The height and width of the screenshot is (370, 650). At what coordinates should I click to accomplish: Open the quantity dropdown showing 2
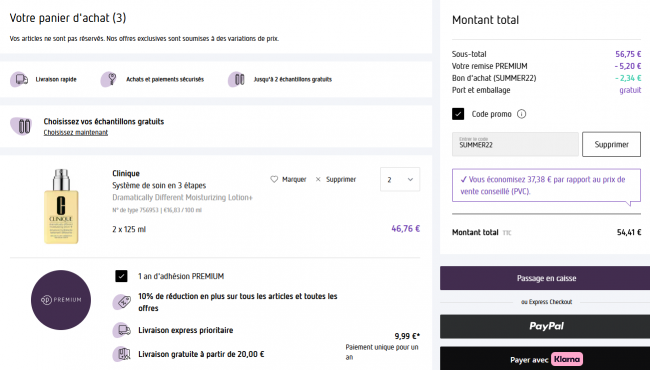400,179
